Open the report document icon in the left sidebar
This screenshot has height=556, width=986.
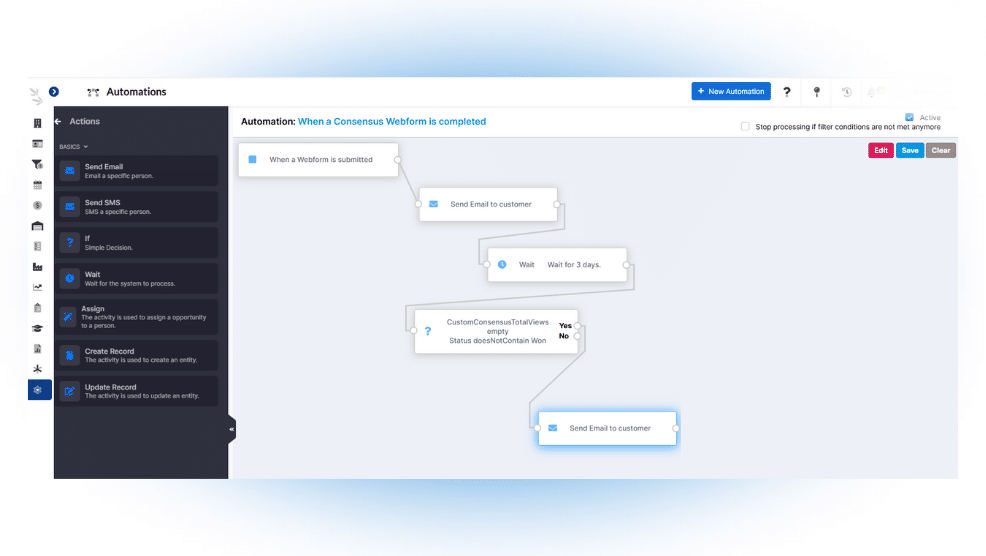click(x=38, y=348)
